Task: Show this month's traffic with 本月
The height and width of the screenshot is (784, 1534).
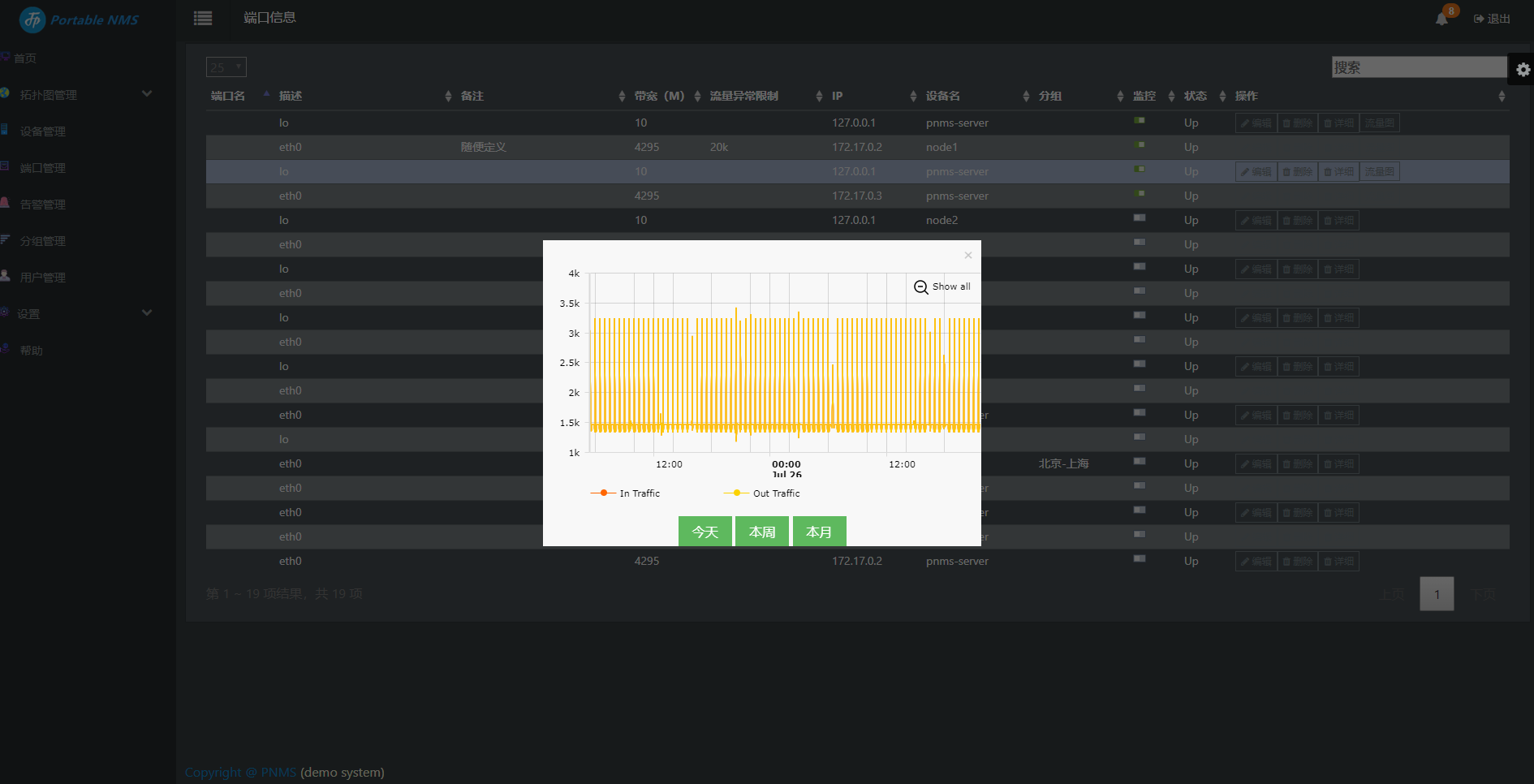Action: (819, 532)
